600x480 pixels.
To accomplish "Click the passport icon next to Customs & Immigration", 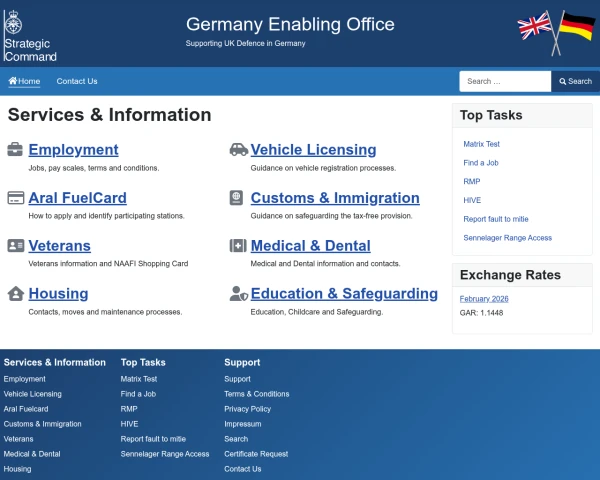I will (237, 198).
